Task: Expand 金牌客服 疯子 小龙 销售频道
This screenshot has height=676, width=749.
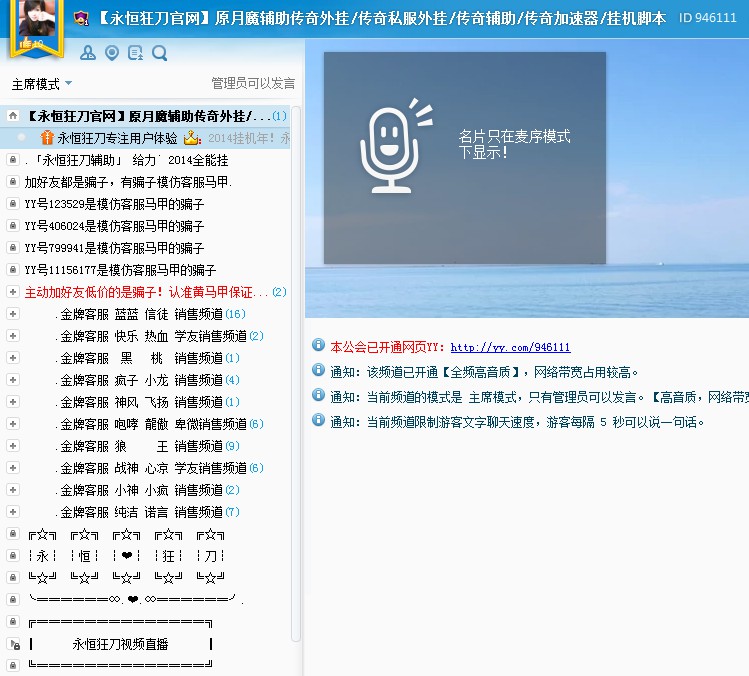Action: [x=13, y=379]
